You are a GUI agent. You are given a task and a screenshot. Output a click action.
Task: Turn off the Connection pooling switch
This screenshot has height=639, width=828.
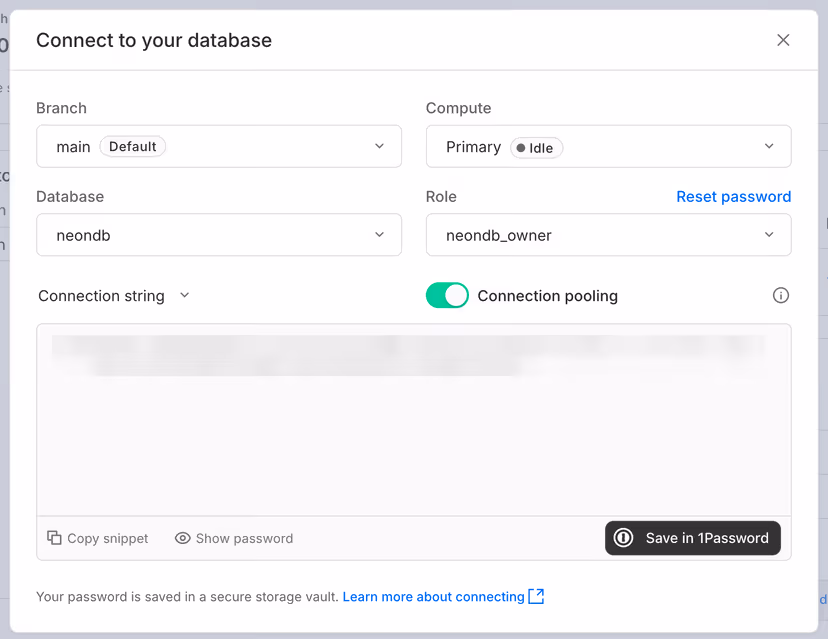click(x=447, y=296)
